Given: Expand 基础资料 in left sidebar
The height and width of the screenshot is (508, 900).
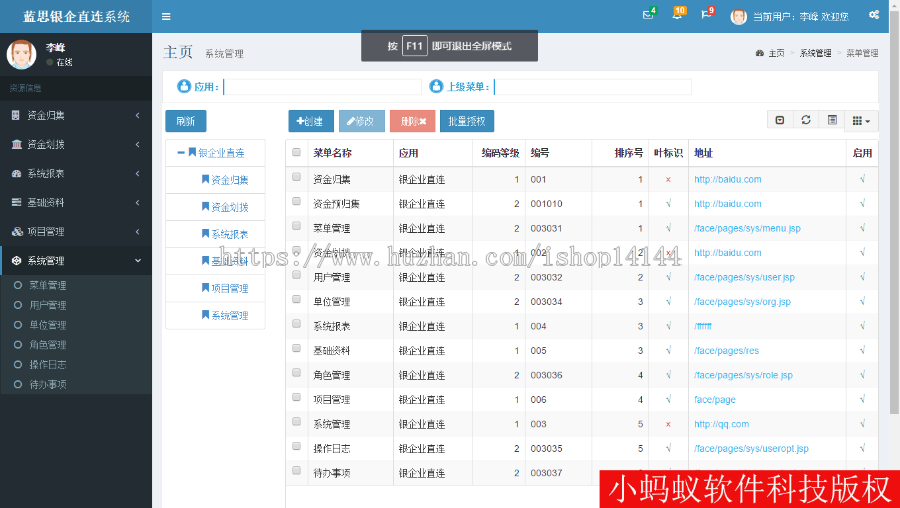Looking at the screenshot, I should [x=76, y=203].
